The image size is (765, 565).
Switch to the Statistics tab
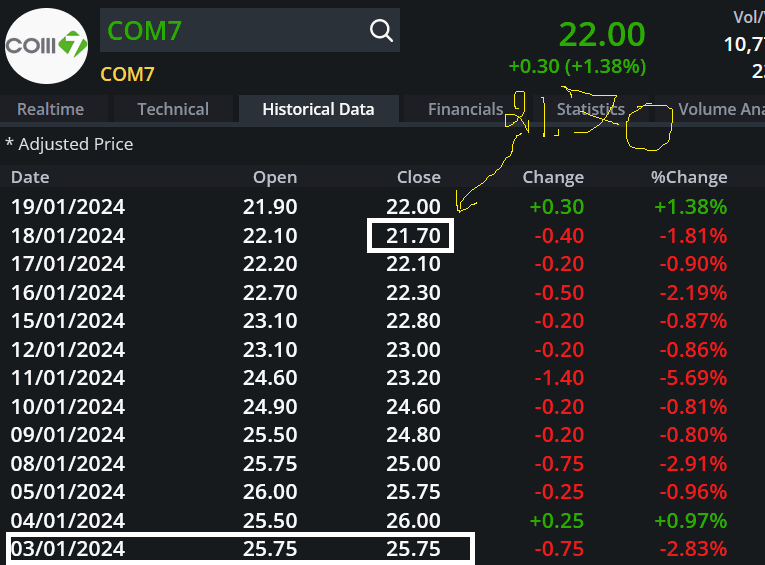pos(591,109)
